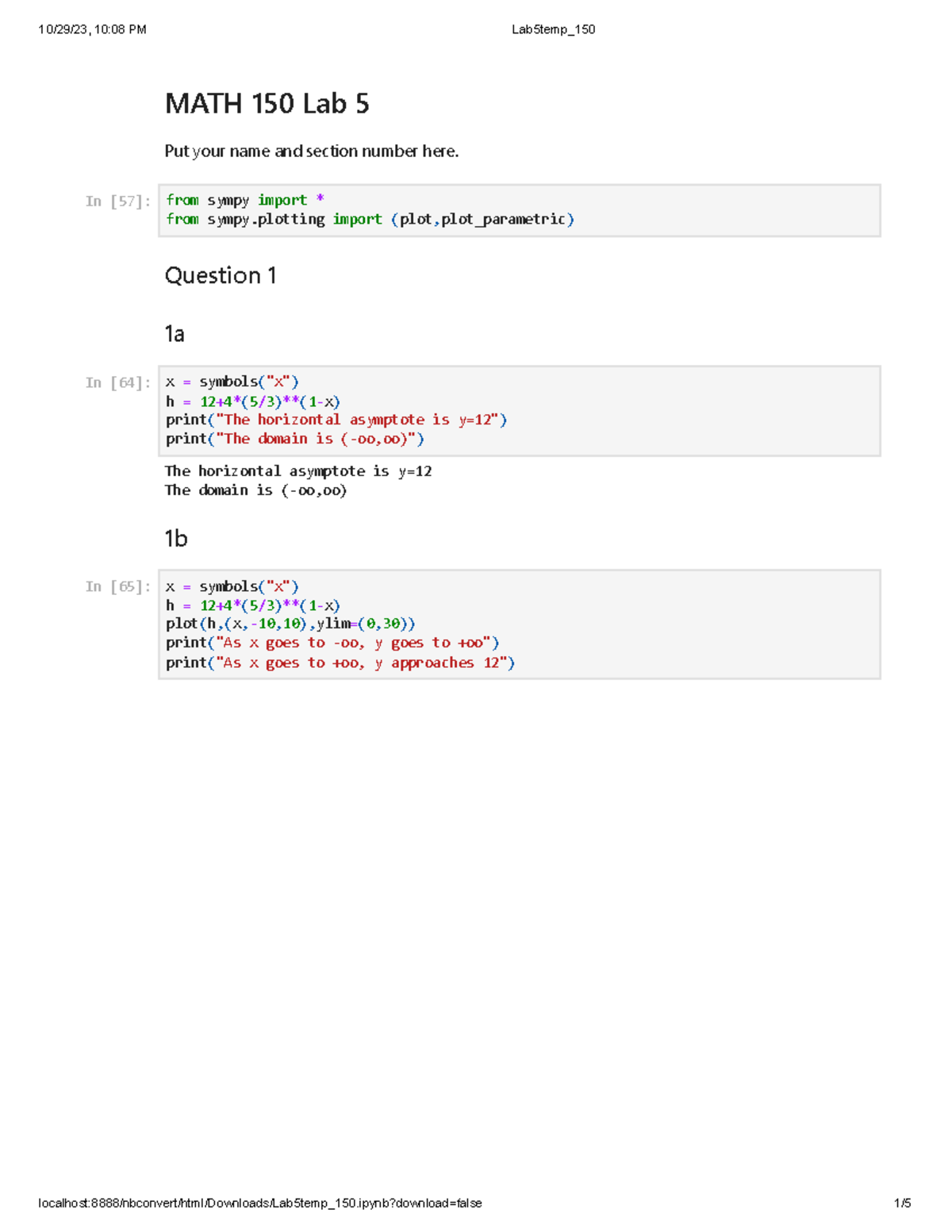
Task: Click the output line "The domain is (-oo,oo)"
Action: 255,490
